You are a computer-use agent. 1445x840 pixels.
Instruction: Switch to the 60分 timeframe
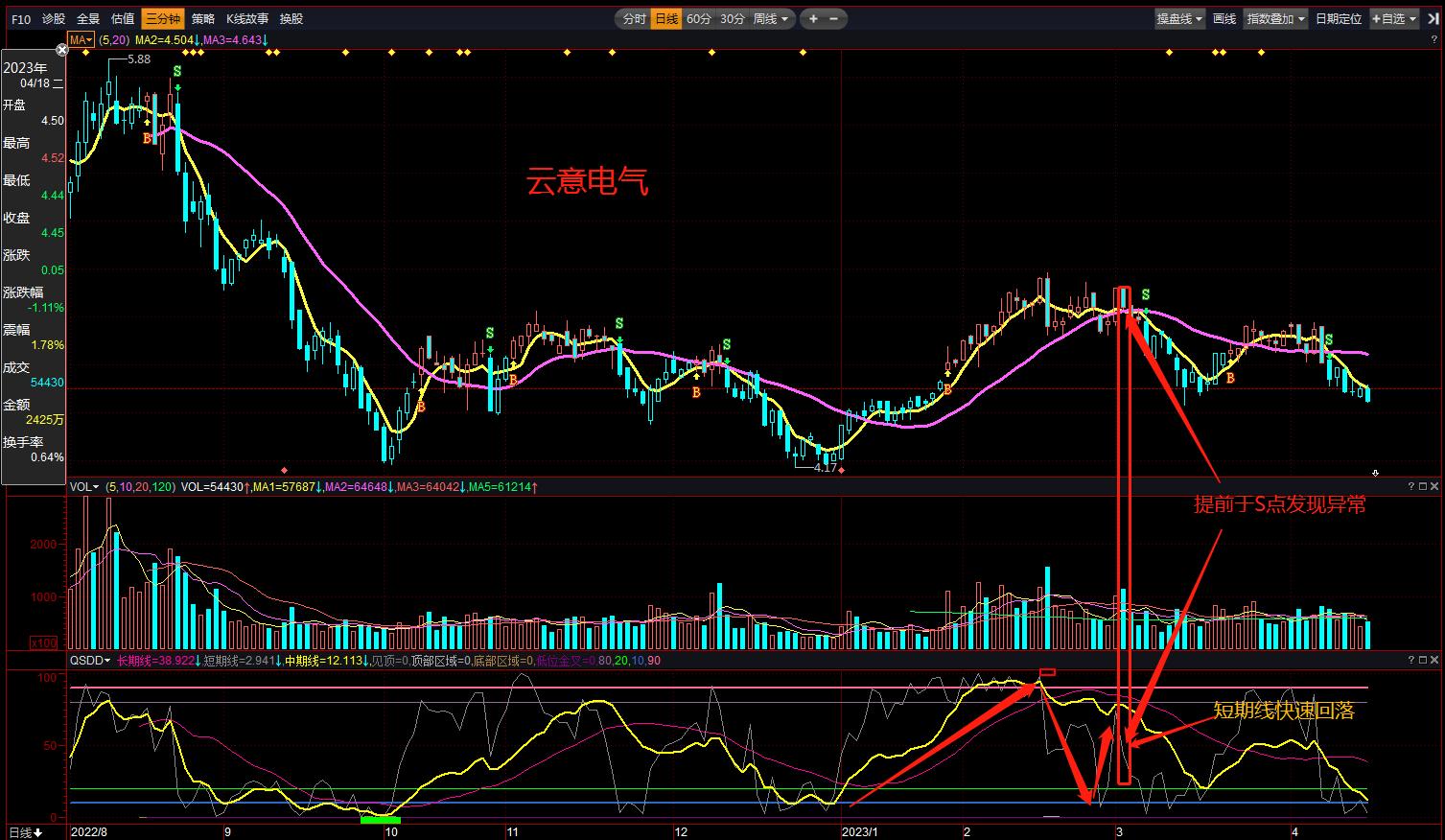(x=699, y=18)
